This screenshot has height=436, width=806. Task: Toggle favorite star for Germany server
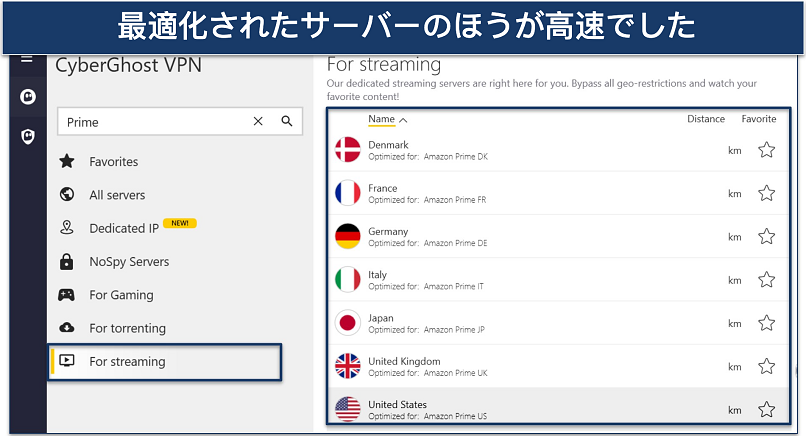766,237
